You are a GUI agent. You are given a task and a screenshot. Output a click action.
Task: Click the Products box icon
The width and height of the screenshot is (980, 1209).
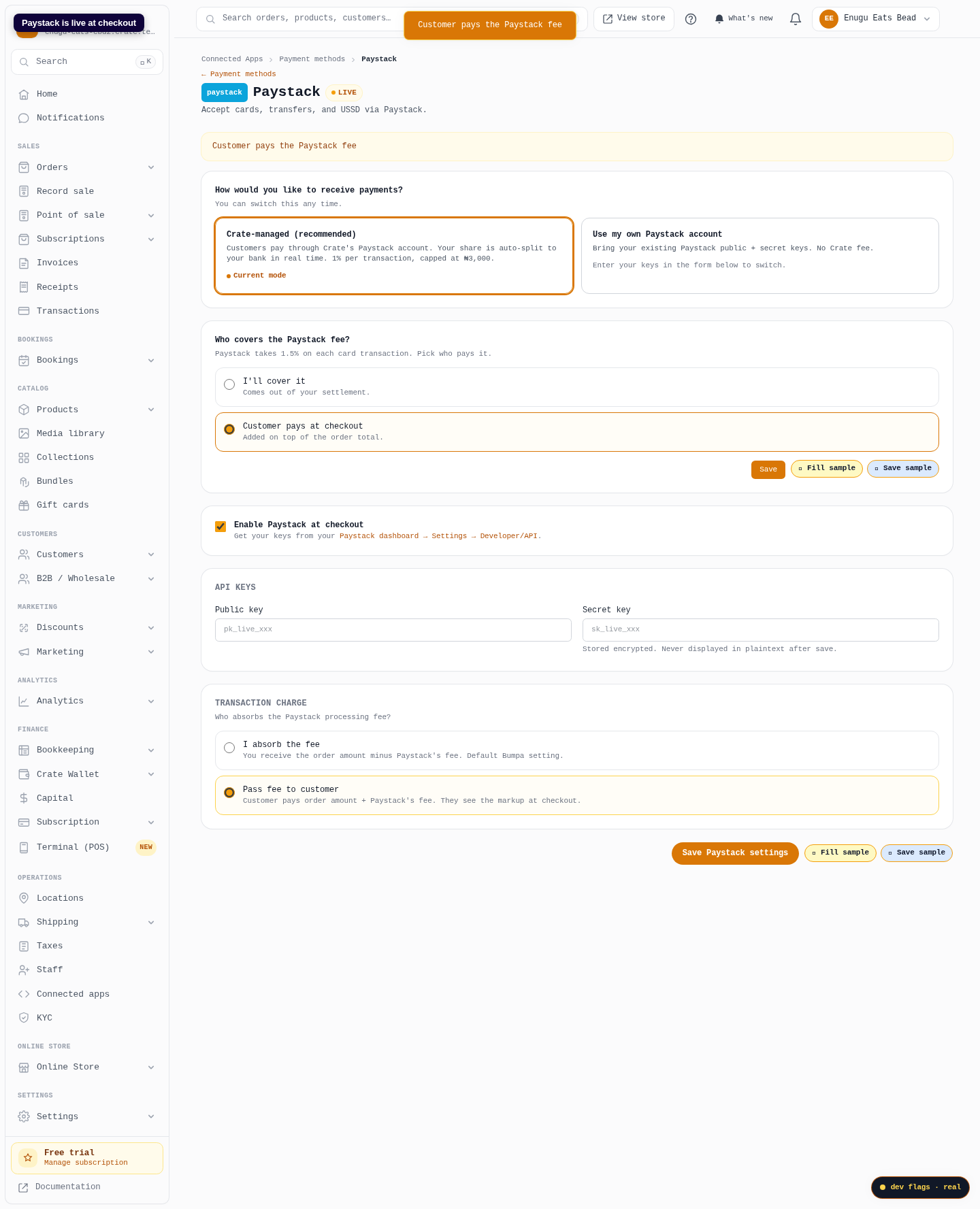pos(24,410)
